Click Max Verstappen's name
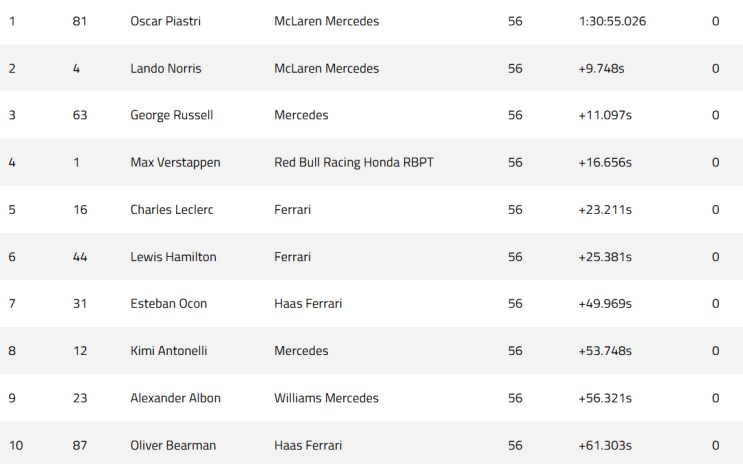This screenshot has height=464, width=743. coord(175,163)
